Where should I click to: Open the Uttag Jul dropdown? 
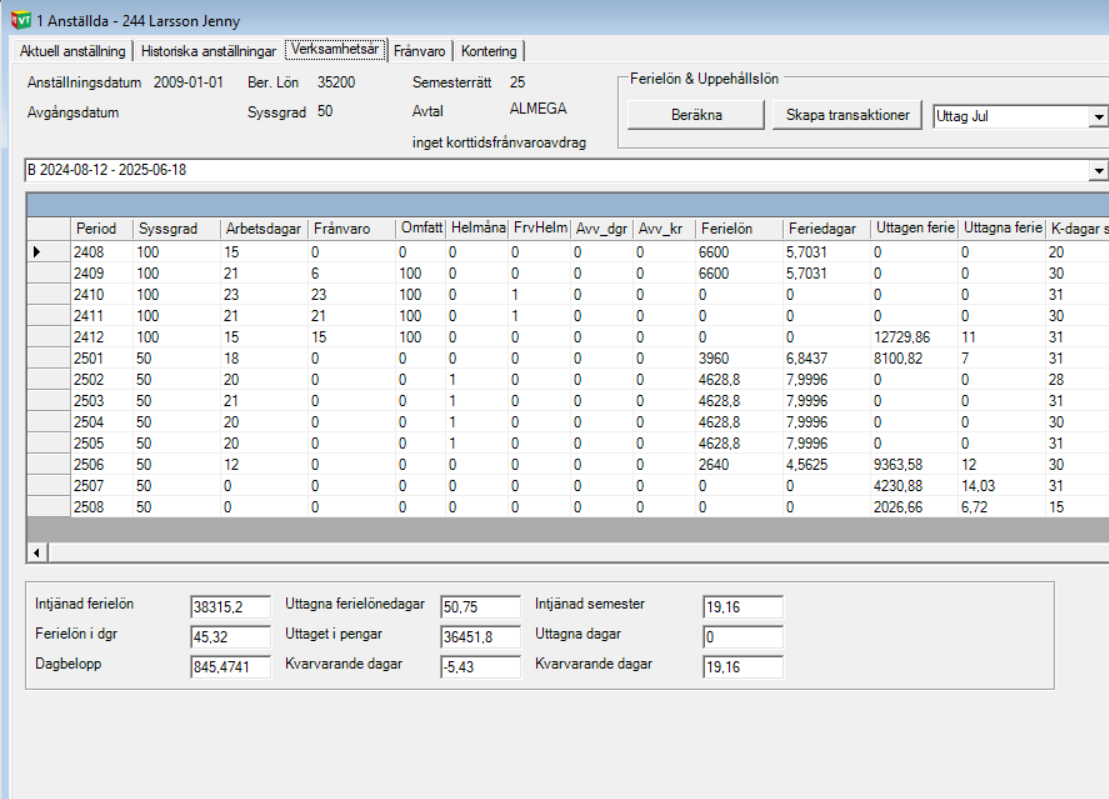tap(1098, 116)
